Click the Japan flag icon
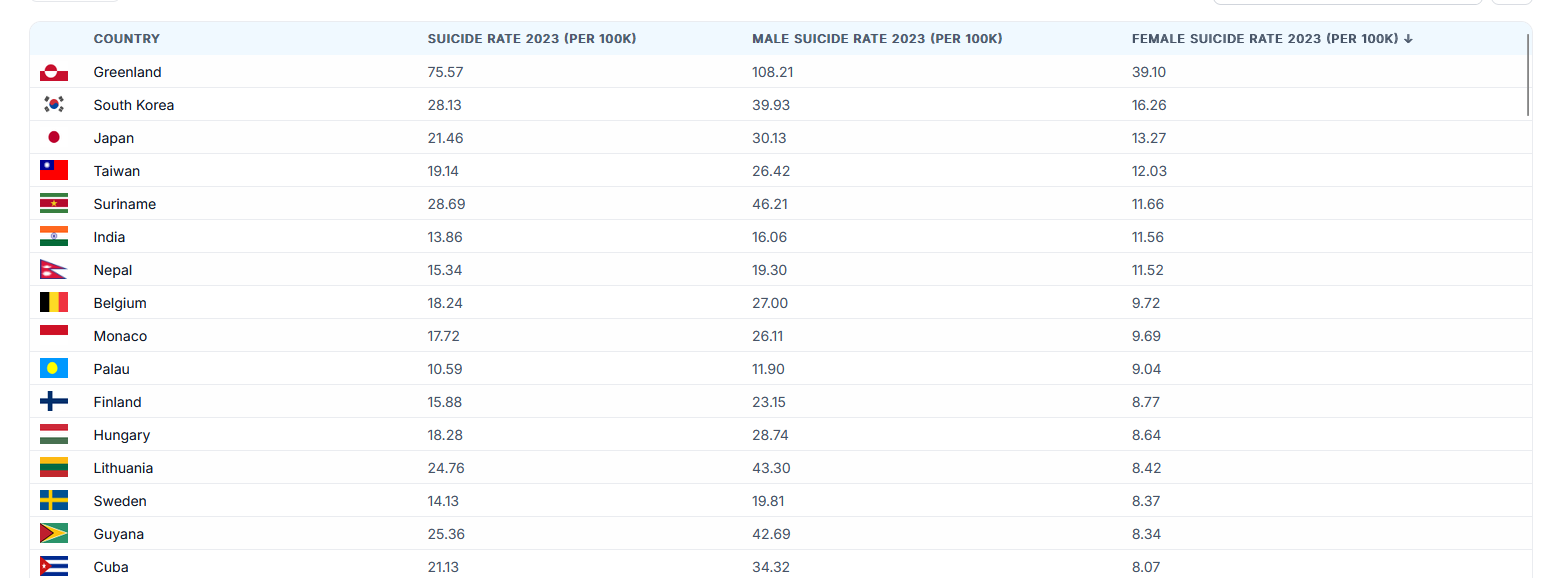The width and height of the screenshot is (1565, 578). pos(54,138)
